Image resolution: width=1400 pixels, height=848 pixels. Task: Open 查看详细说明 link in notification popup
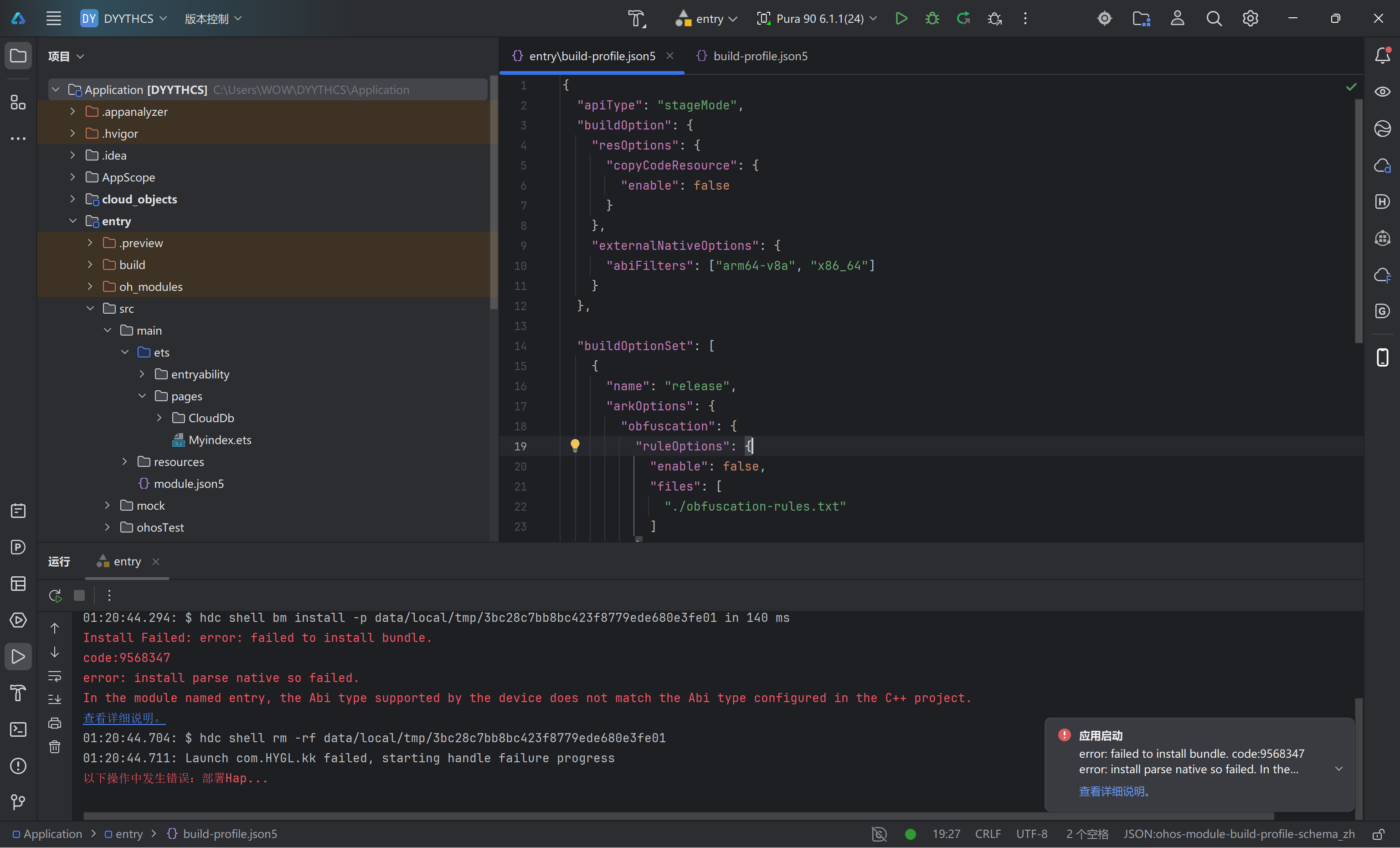1114,791
